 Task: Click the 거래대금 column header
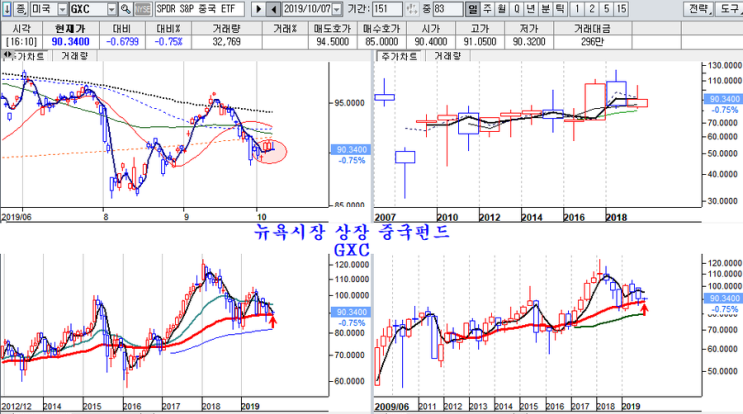[592, 28]
